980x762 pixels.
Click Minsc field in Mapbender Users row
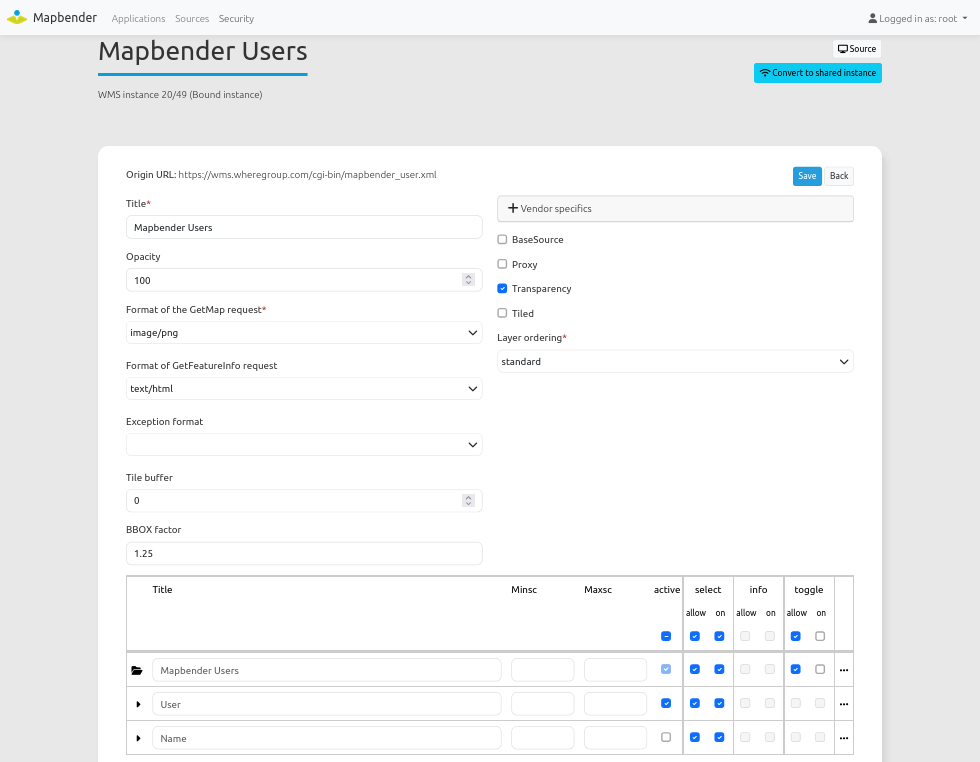542,670
